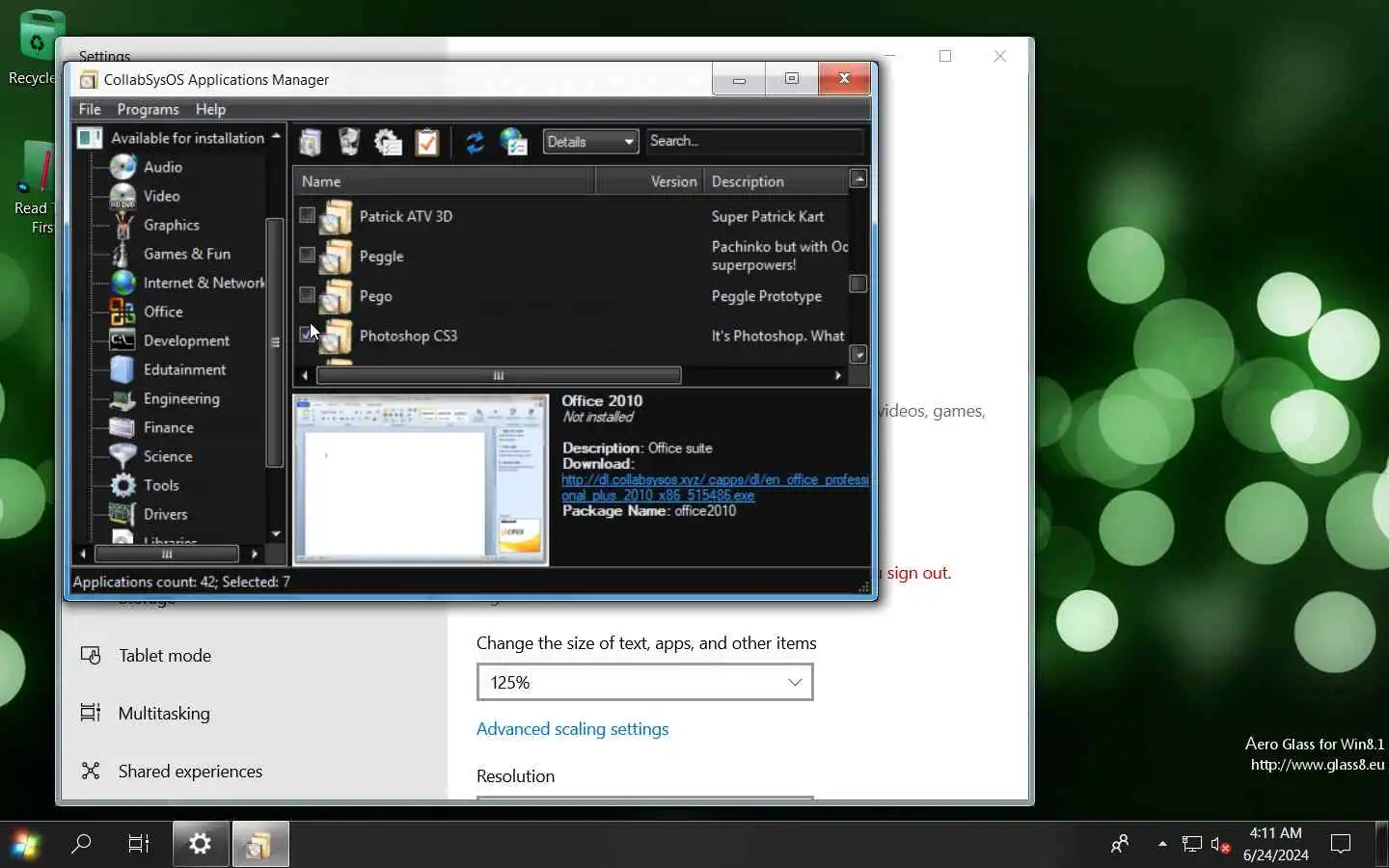The width and height of the screenshot is (1389, 868).
Task: Click the Modify gear toolbar icon
Action: [387, 143]
